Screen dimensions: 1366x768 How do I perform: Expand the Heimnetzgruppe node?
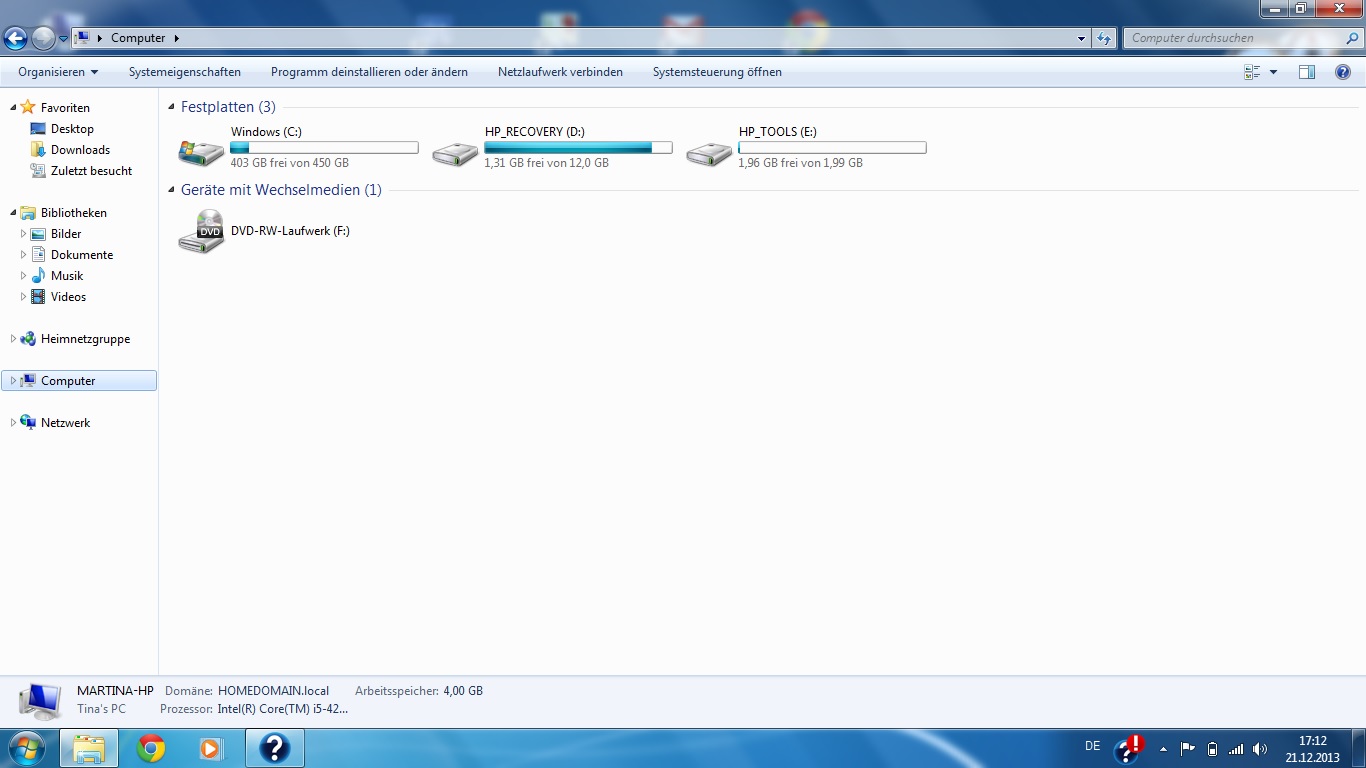click(x=13, y=339)
